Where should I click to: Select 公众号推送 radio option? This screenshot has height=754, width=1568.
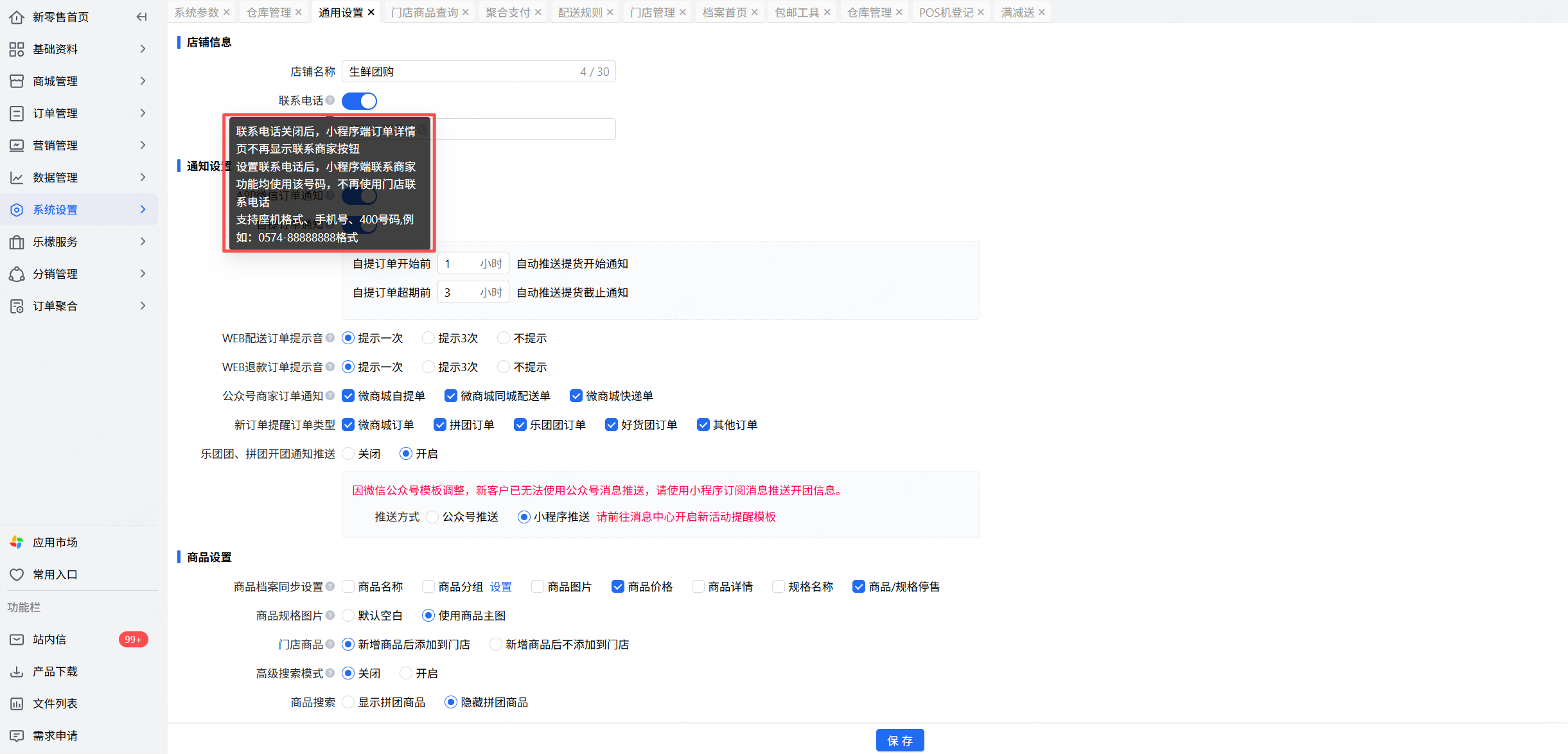click(433, 516)
